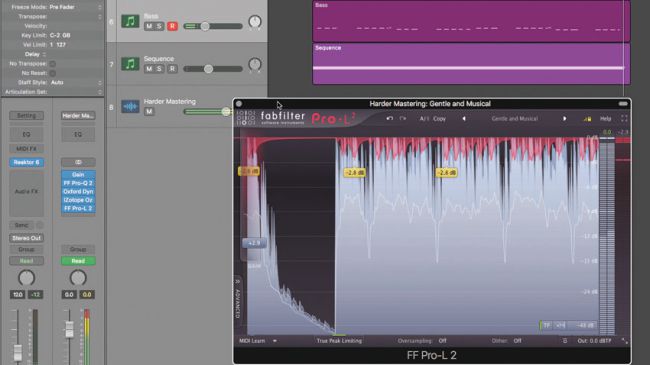Expand the Advanced panel in Pro-L 2

click(238, 298)
